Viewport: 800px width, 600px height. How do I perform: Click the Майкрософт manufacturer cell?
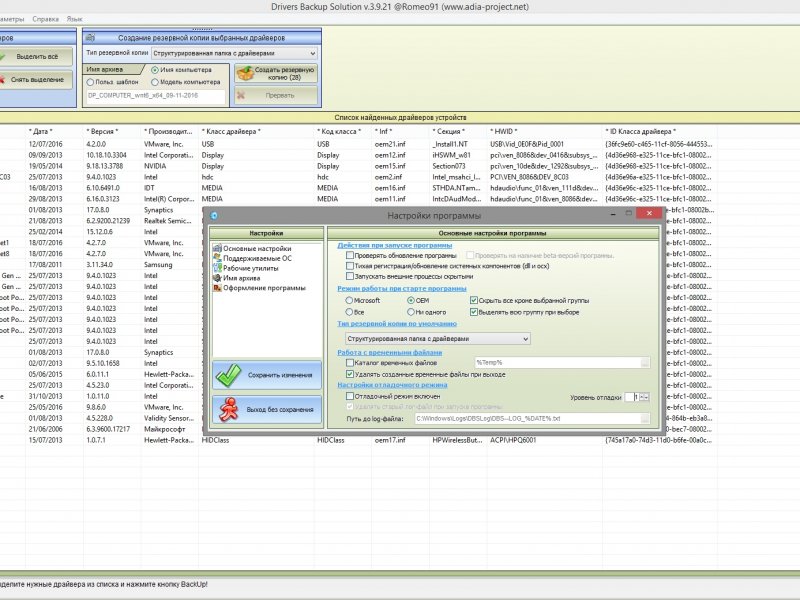(x=164, y=429)
